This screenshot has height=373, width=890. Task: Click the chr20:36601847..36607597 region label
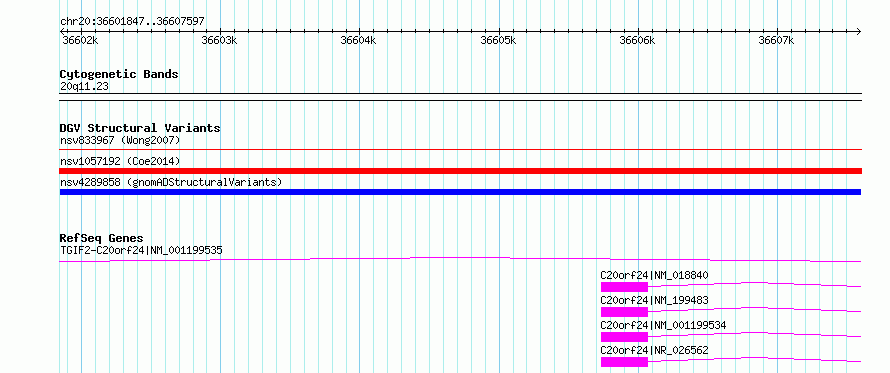tap(132, 22)
